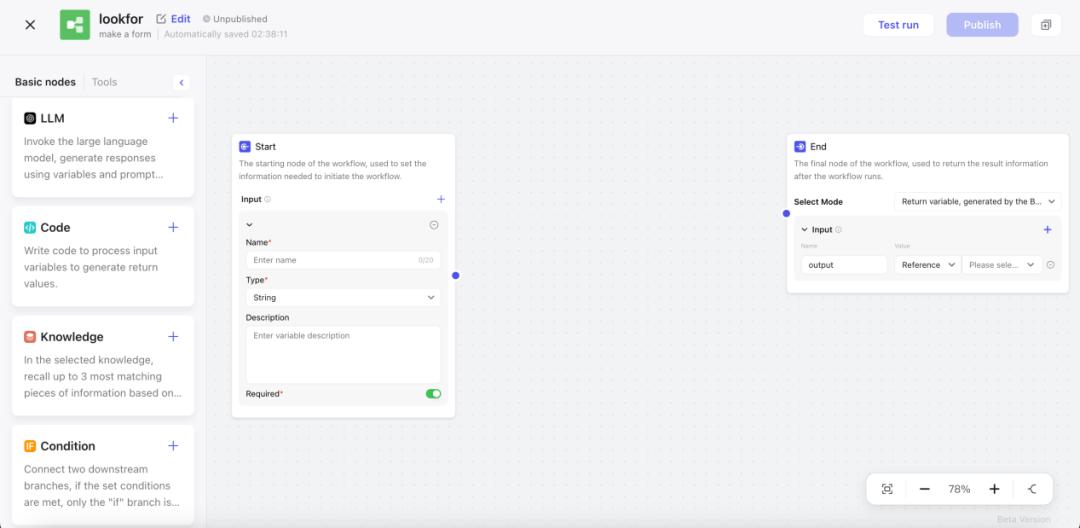
Task: Zoom in the canvas with the plus icon
Action: coord(994,489)
